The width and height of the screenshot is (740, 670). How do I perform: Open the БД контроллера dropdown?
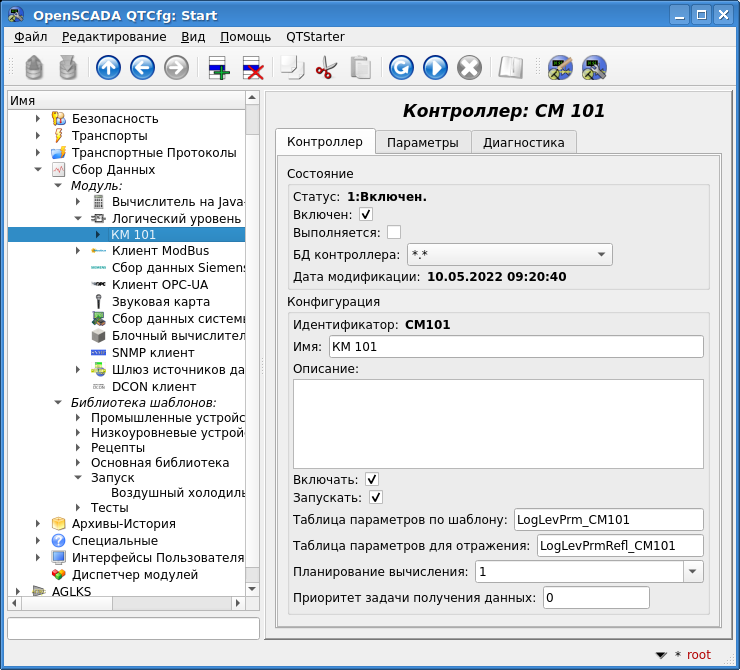[x=510, y=254]
